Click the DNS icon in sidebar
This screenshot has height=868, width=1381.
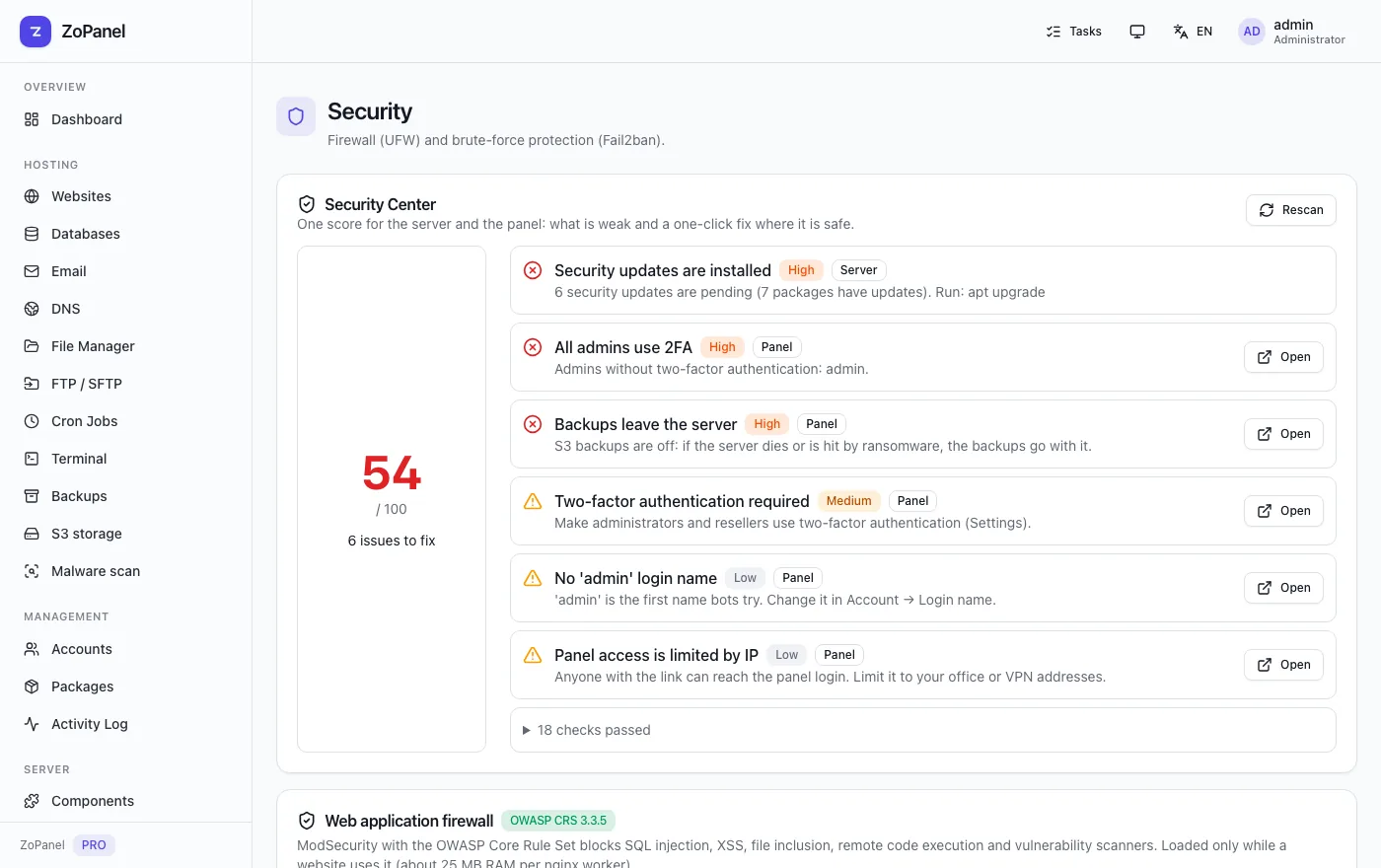click(32, 309)
